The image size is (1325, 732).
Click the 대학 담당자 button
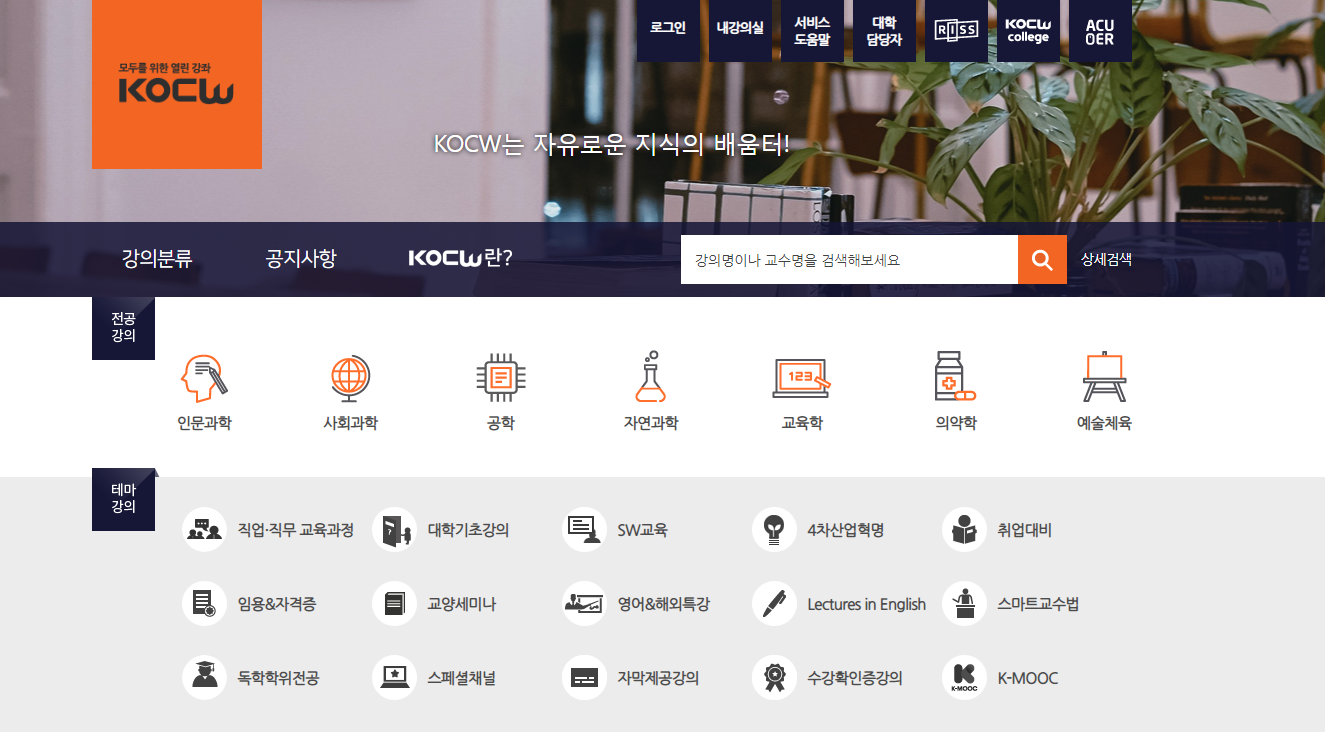[x=884, y=31]
